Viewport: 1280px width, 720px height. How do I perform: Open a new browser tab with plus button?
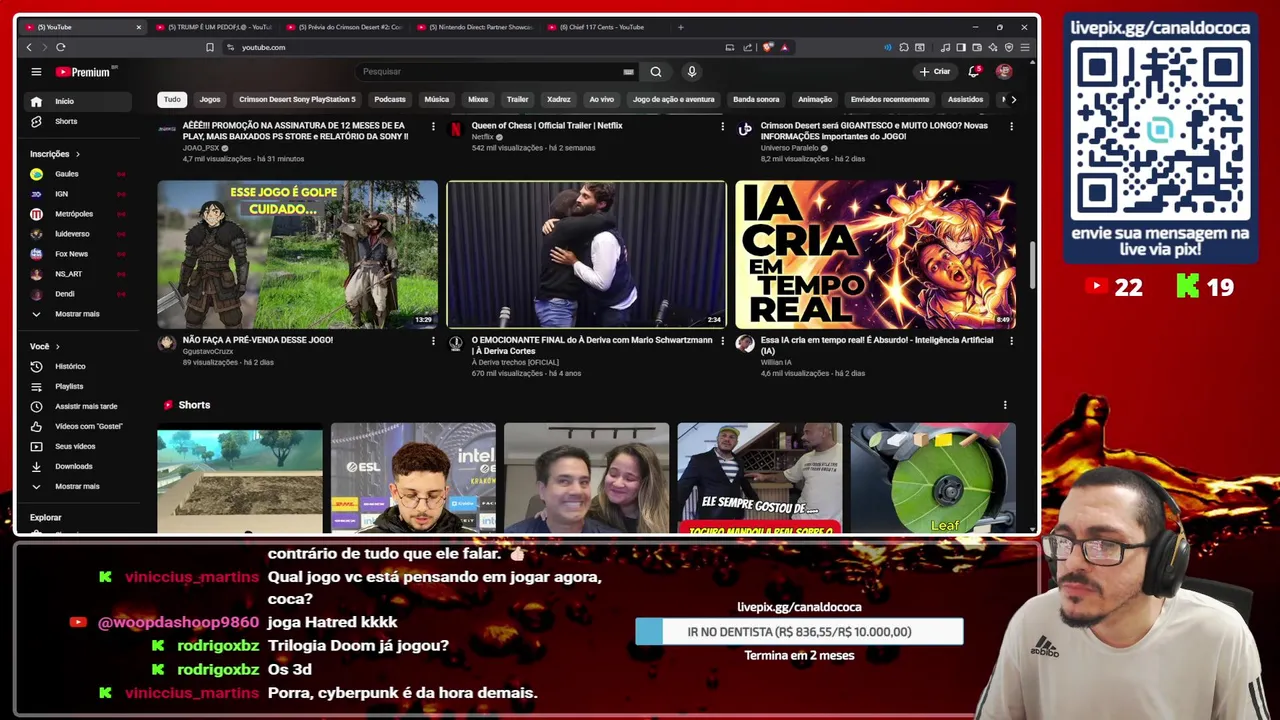click(681, 27)
